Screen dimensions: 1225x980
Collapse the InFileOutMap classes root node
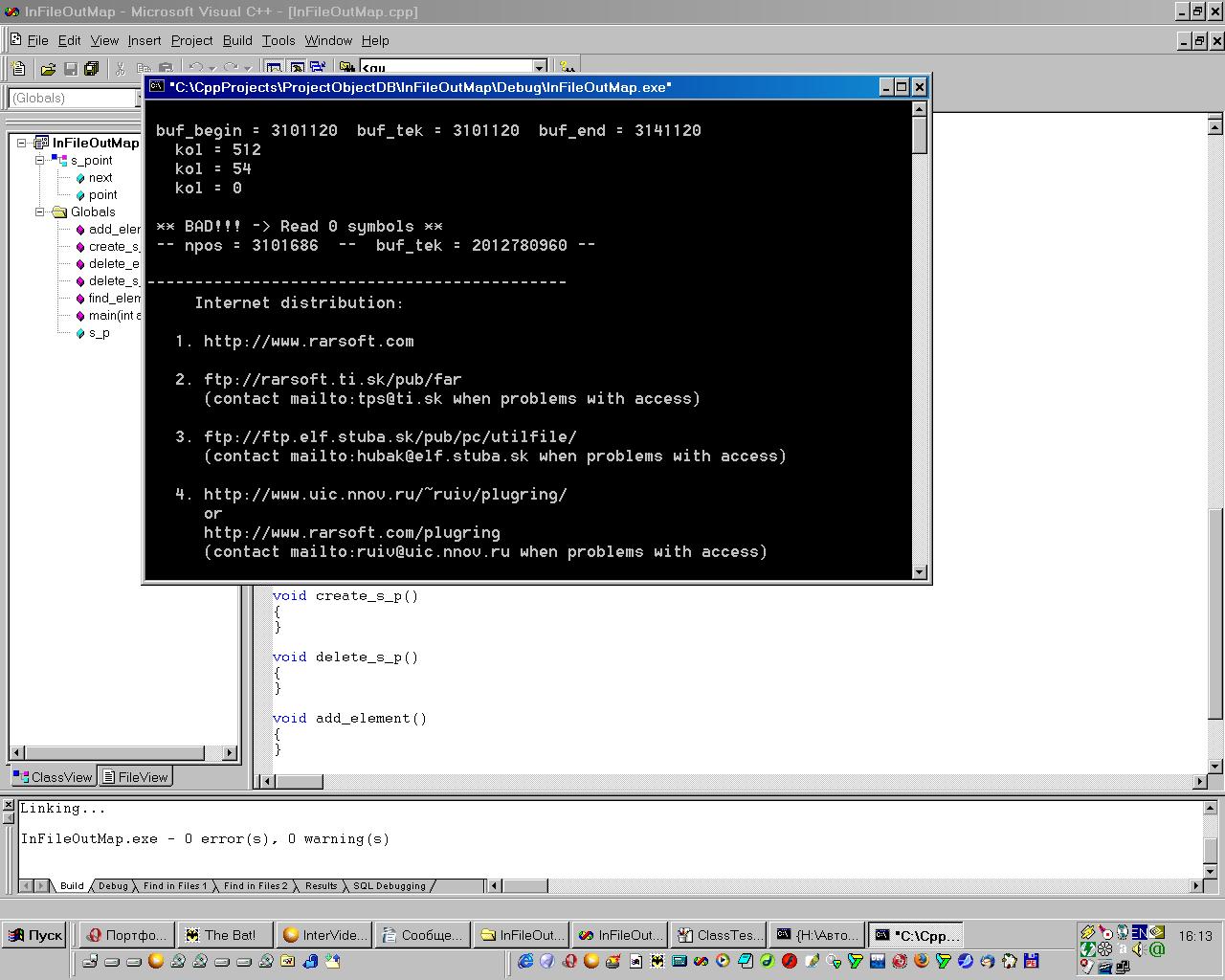[22, 143]
